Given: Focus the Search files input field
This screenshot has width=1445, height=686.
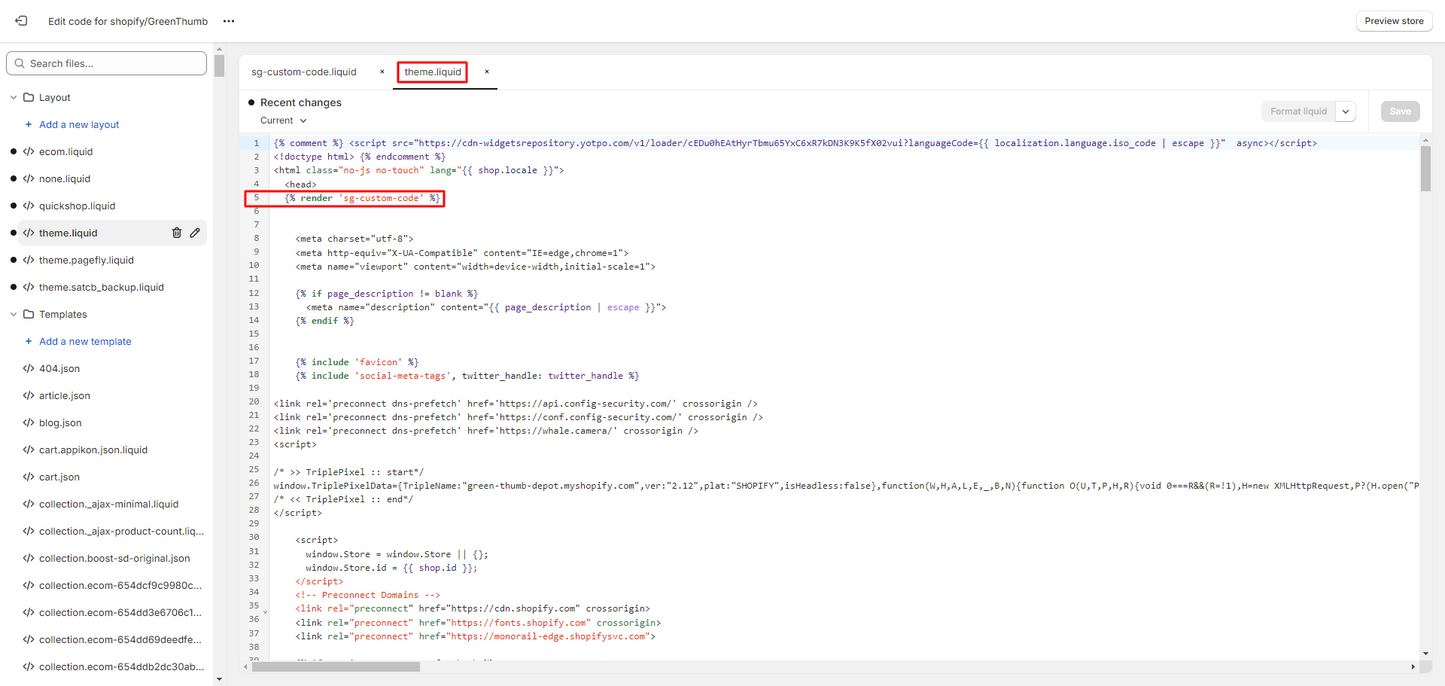Looking at the screenshot, I should [x=107, y=63].
